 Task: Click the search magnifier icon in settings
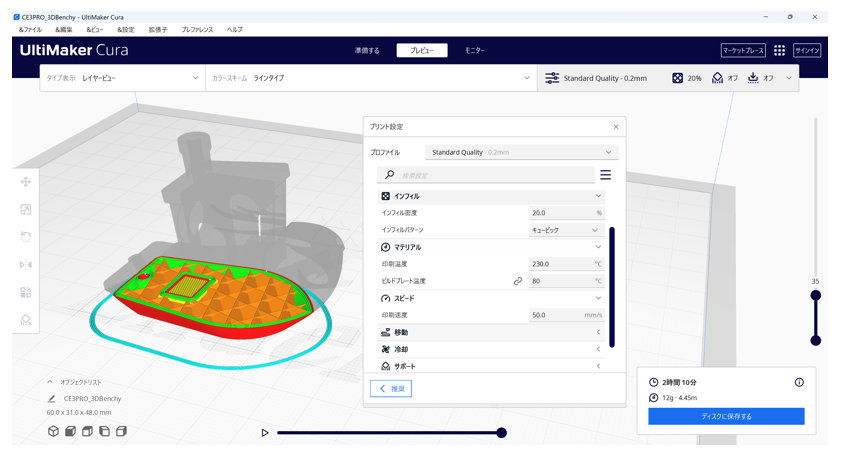(x=390, y=175)
